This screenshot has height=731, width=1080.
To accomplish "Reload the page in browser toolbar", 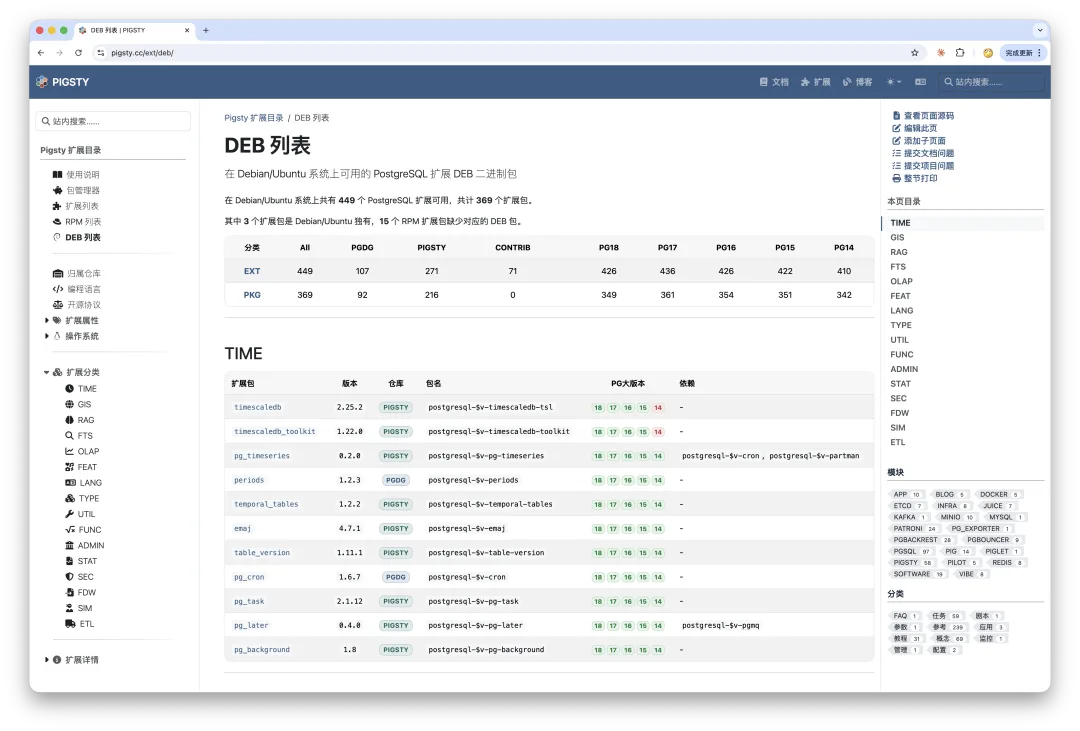I will click(79, 53).
